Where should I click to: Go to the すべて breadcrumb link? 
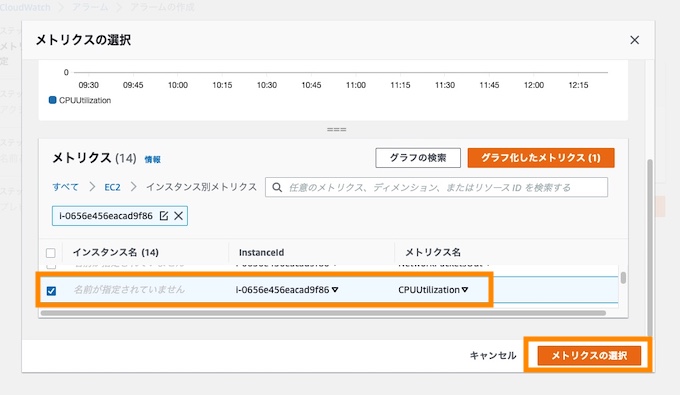point(65,187)
